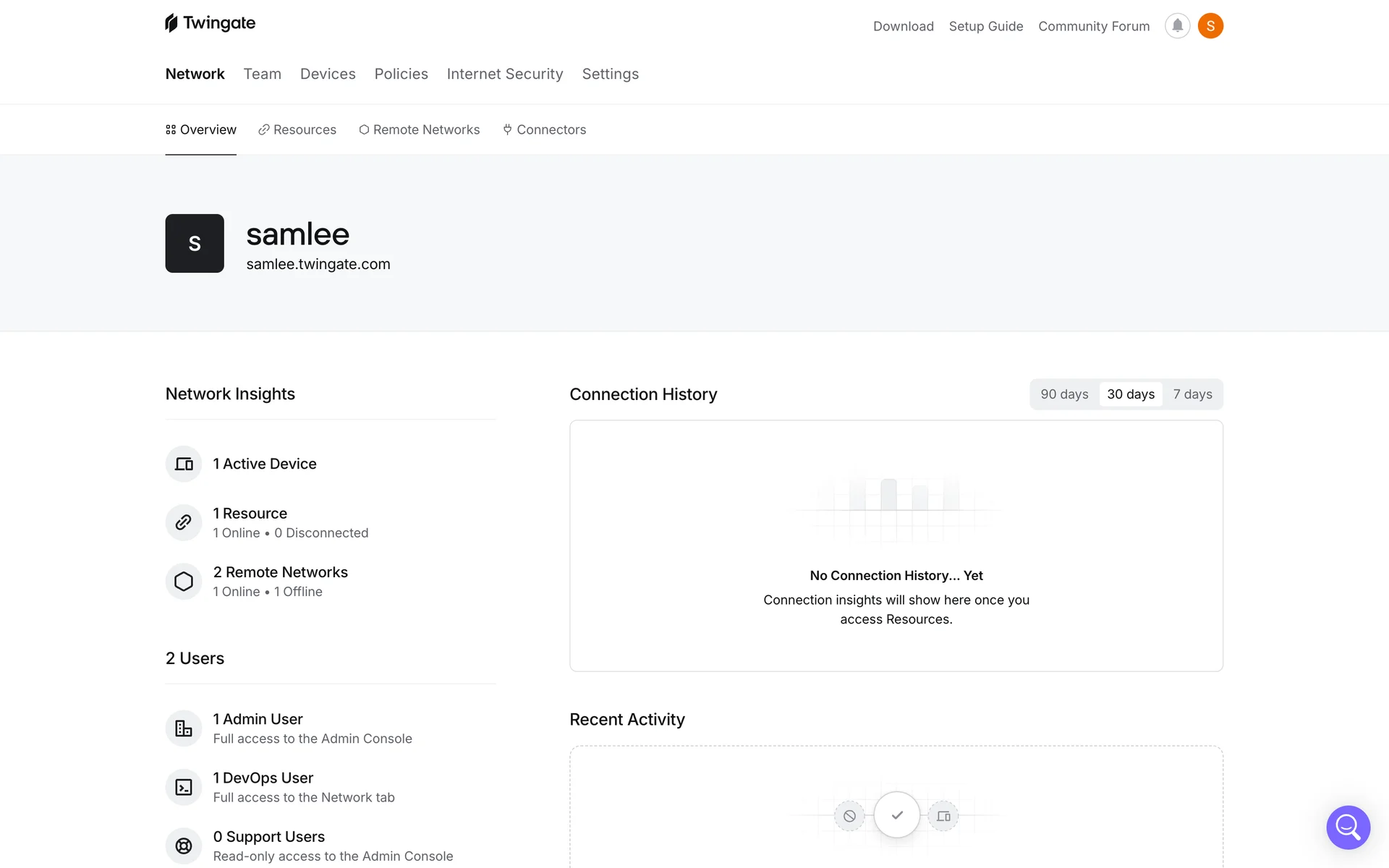Click the DevOps User terminal icon
This screenshot has width=1389, height=868.
click(x=184, y=787)
